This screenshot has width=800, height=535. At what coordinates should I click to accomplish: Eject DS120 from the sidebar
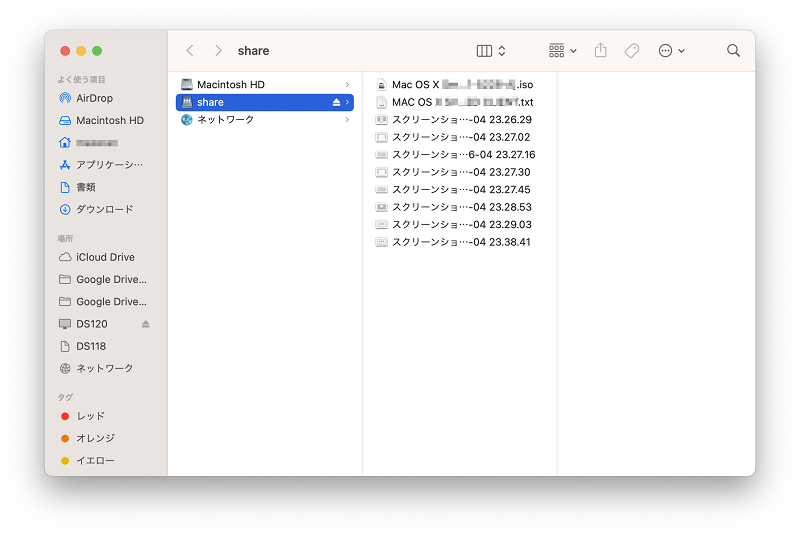tap(145, 324)
